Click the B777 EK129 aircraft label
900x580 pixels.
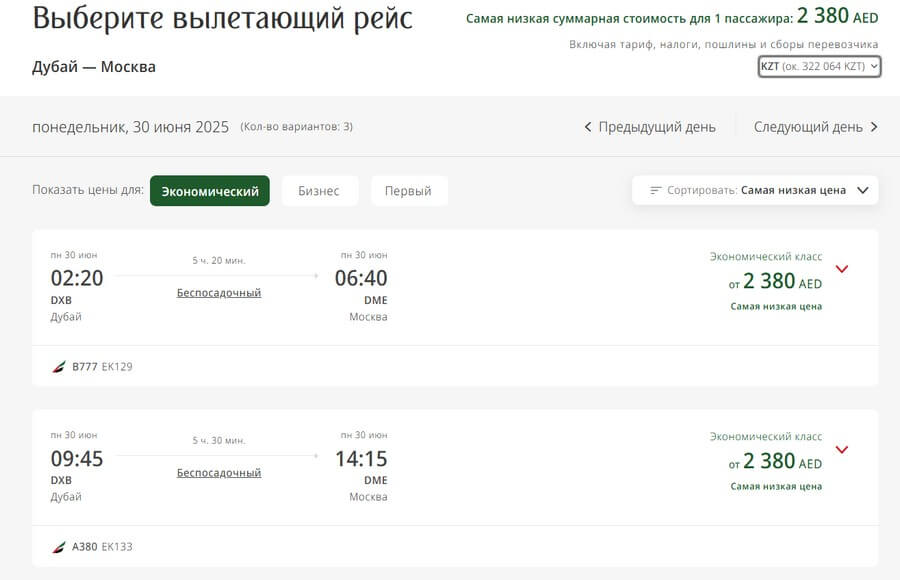102,366
